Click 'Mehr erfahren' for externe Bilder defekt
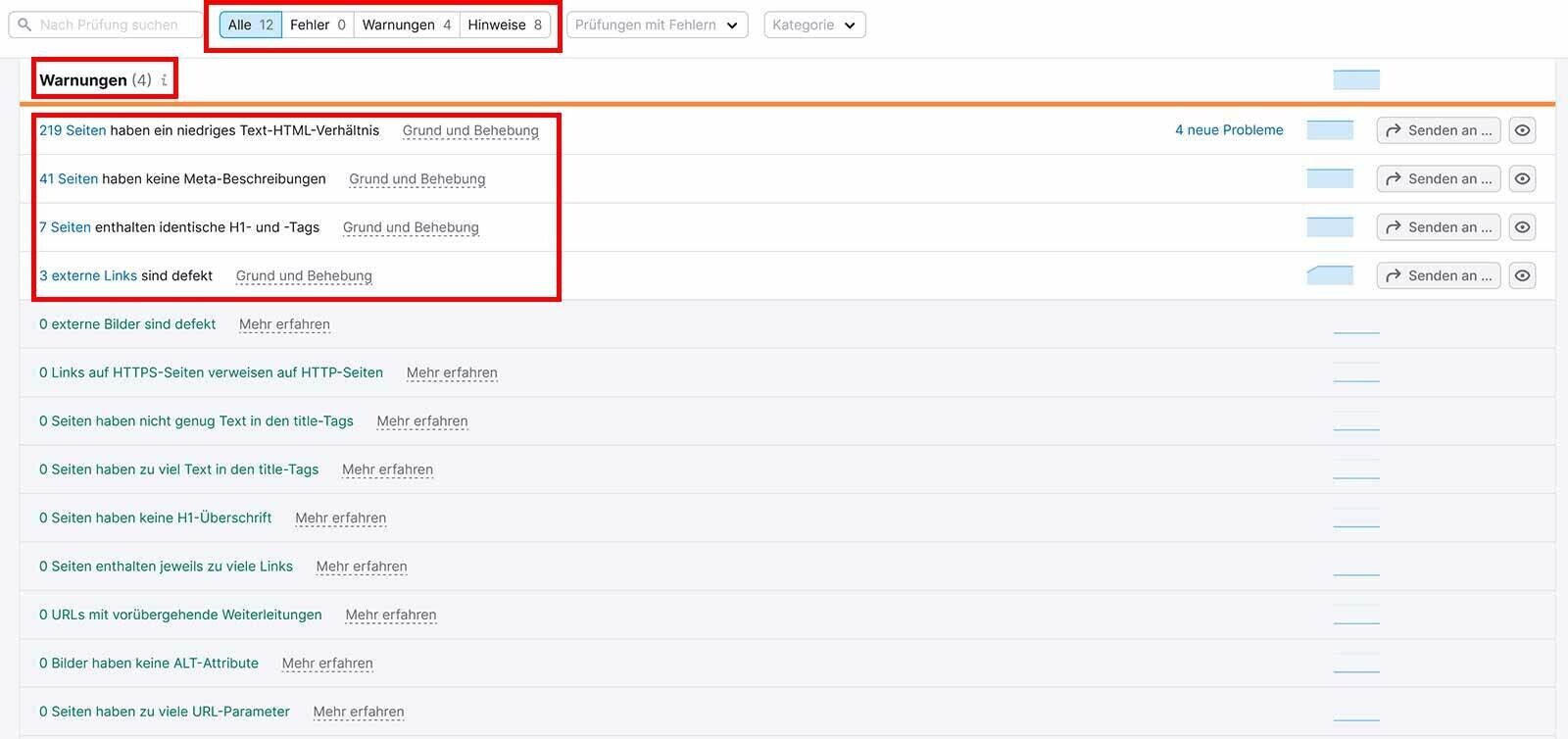The width and height of the screenshot is (1568, 739). click(284, 324)
